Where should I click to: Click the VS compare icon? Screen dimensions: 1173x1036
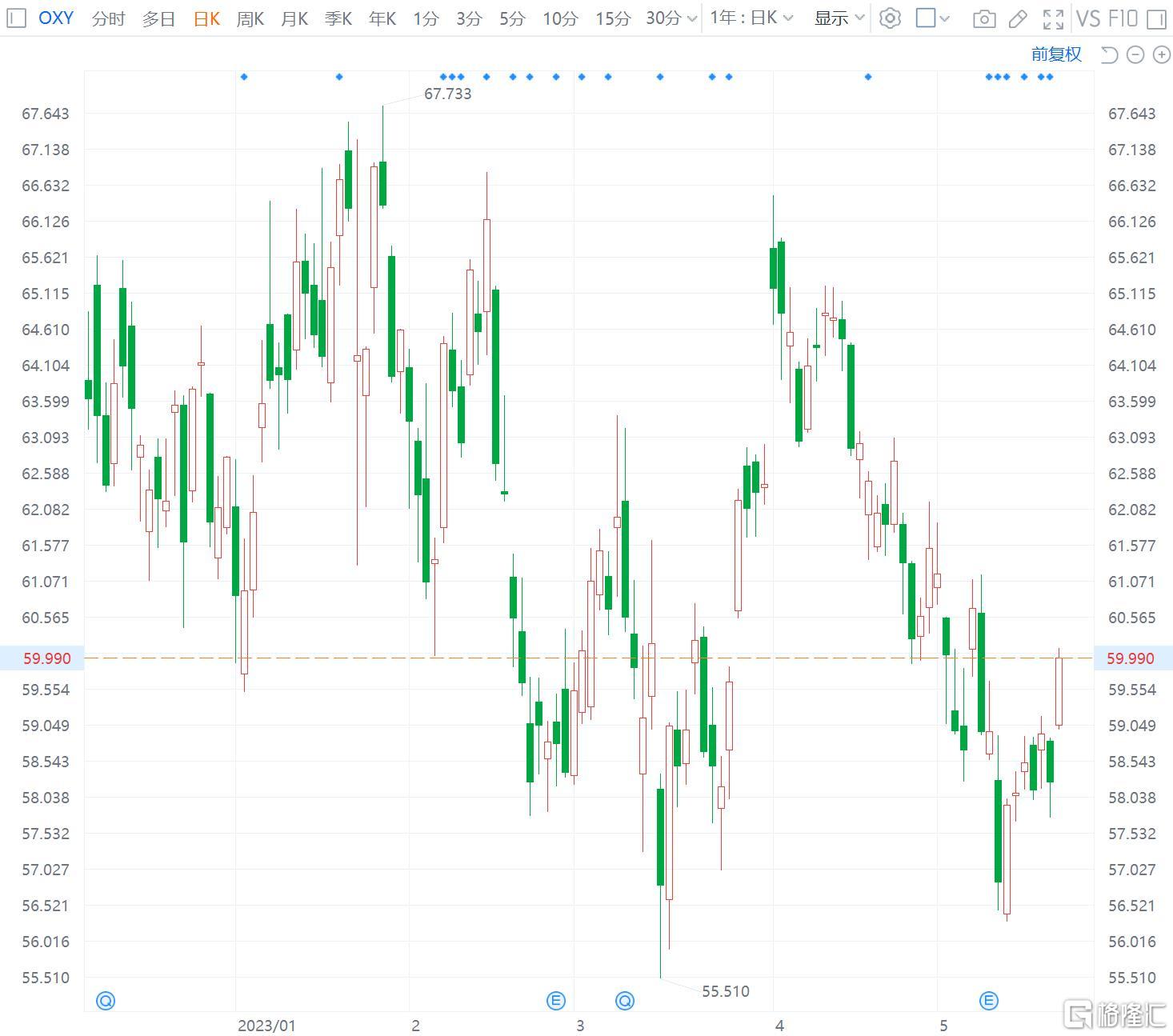point(1088,18)
